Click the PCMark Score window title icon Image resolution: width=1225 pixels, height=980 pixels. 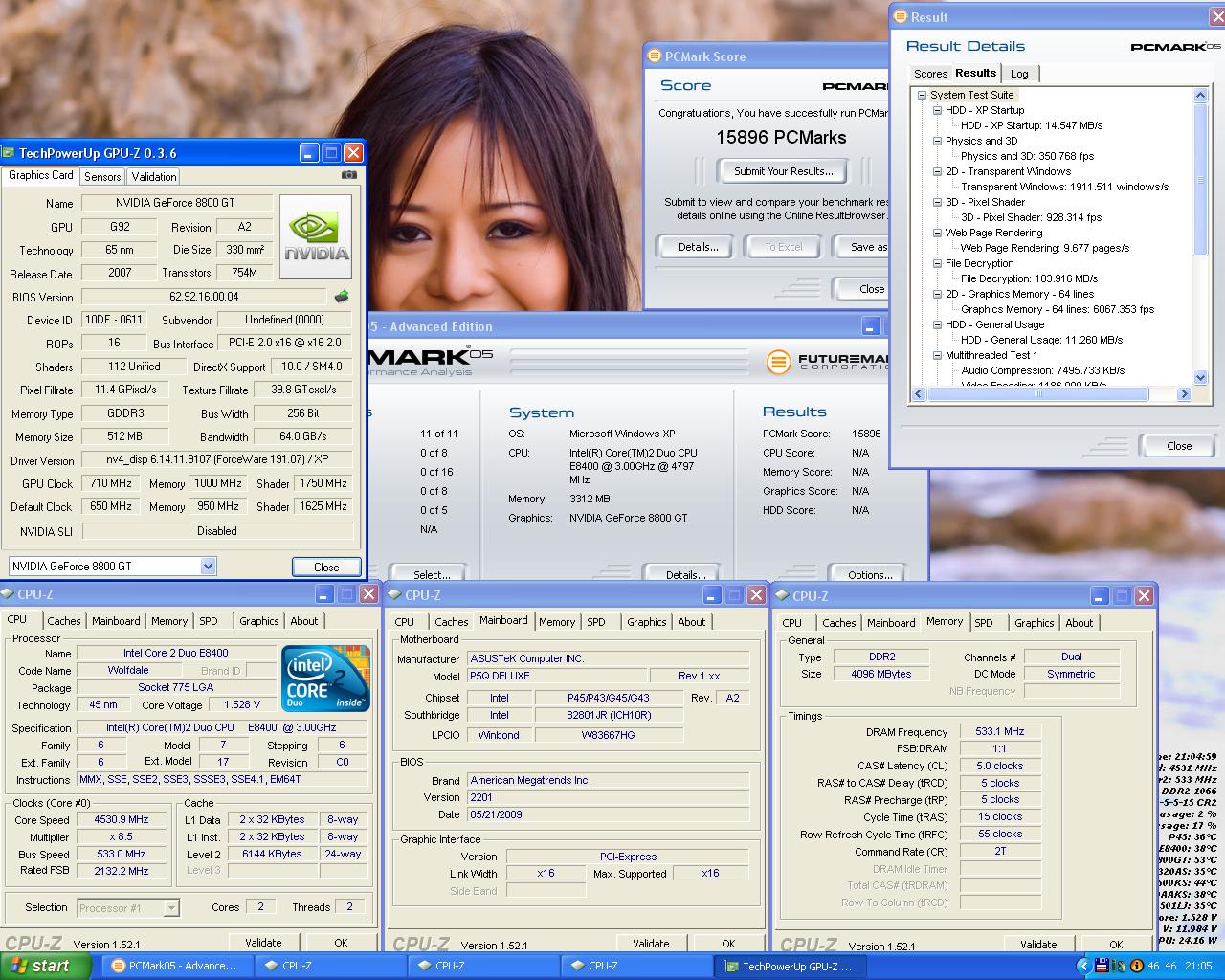point(654,56)
